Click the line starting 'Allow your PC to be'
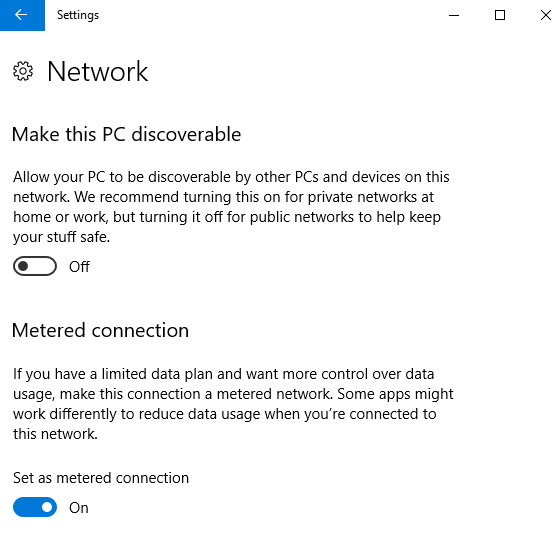Screen dimensions: 557x539 [231, 177]
